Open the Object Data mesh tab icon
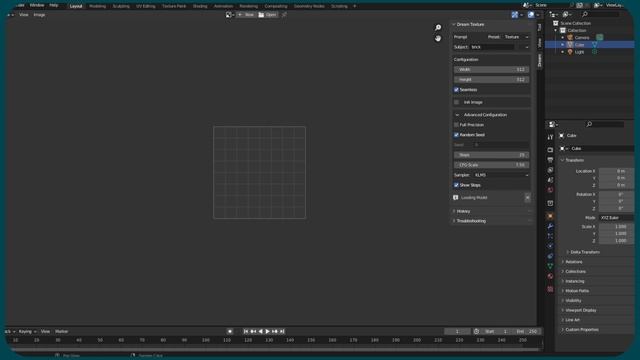640x360 pixels. pyautogui.click(x=550, y=266)
